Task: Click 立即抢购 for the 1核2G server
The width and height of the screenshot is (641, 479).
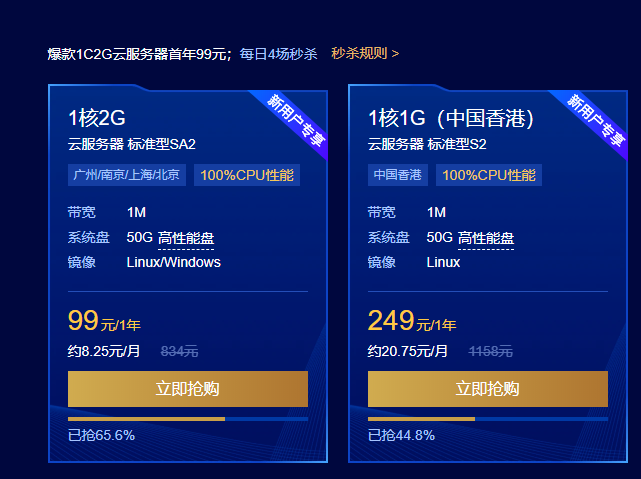Action: click(x=187, y=389)
